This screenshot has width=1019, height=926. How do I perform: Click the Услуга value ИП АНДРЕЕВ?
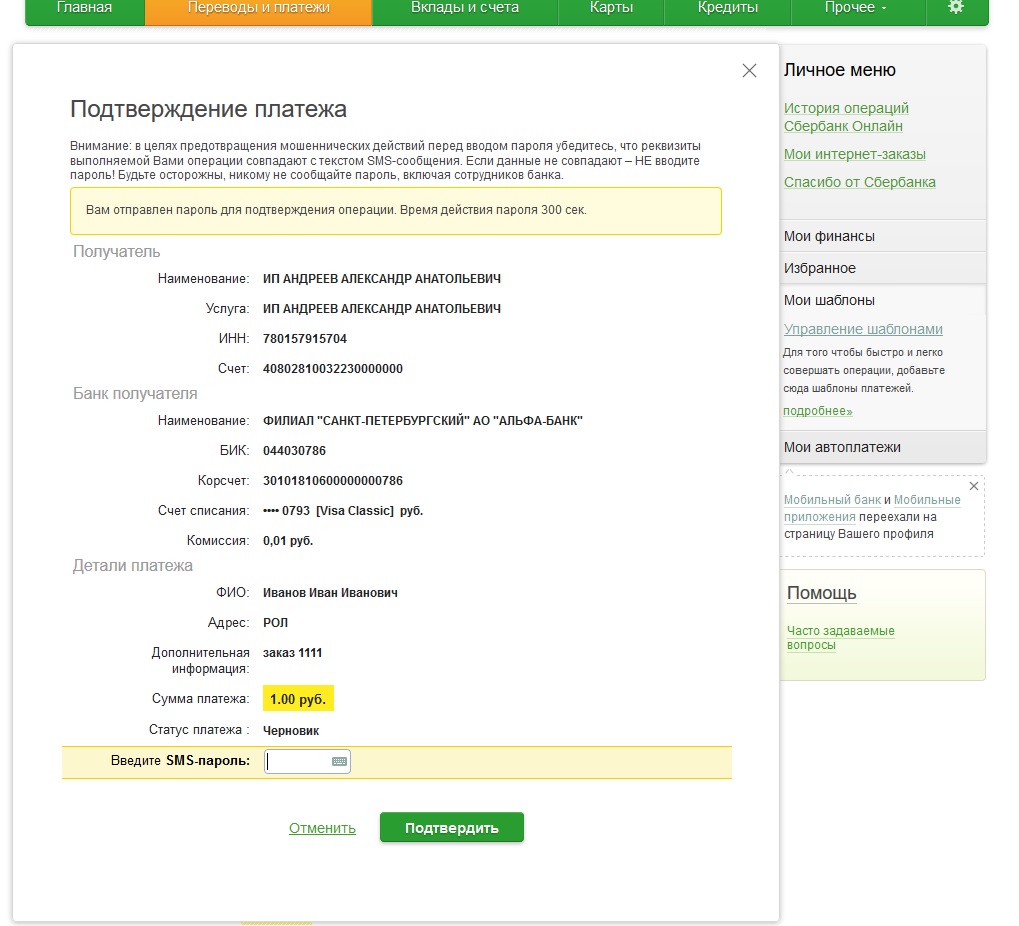point(381,309)
